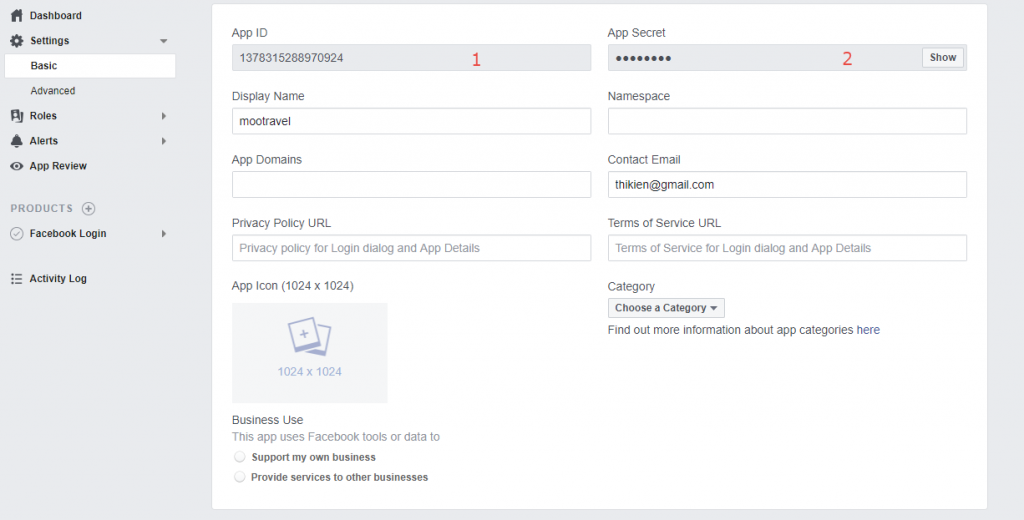1024x520 pixels.
Task: Click the Alerts bell icon
Action: pyautogui.click(x=16, y=140)
